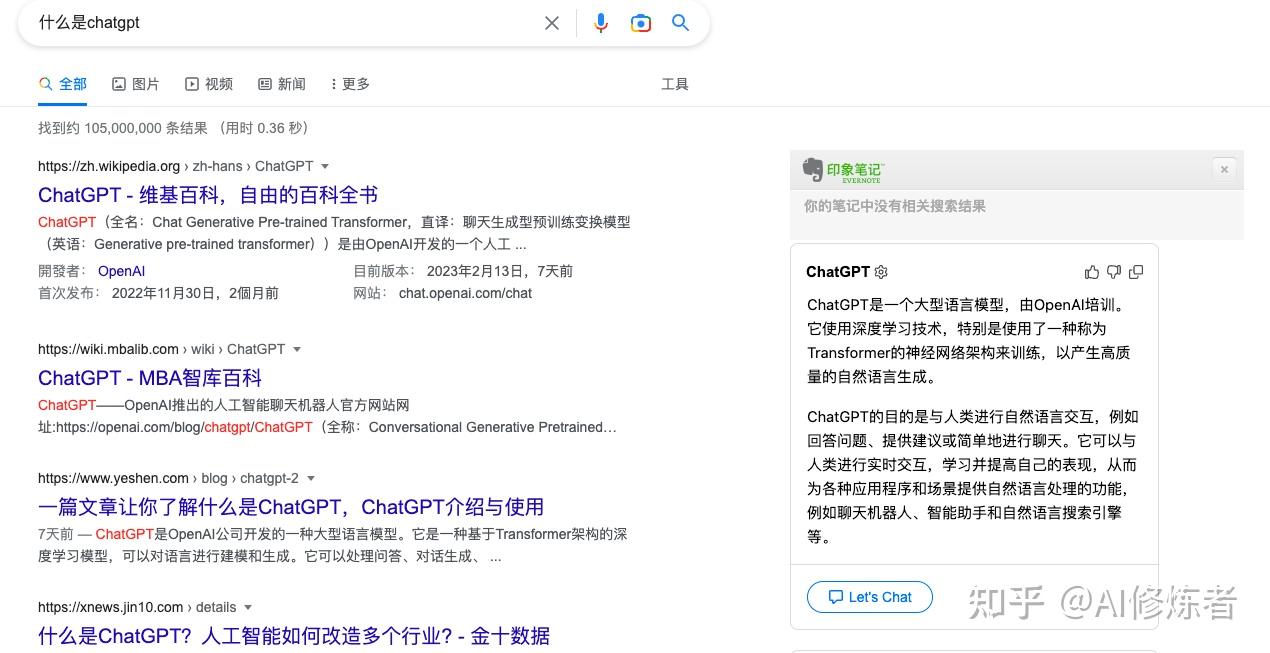Click the ChatGPT panel title
The height and width of the screenshot is (653, 1270).
[x=838, y=272]
